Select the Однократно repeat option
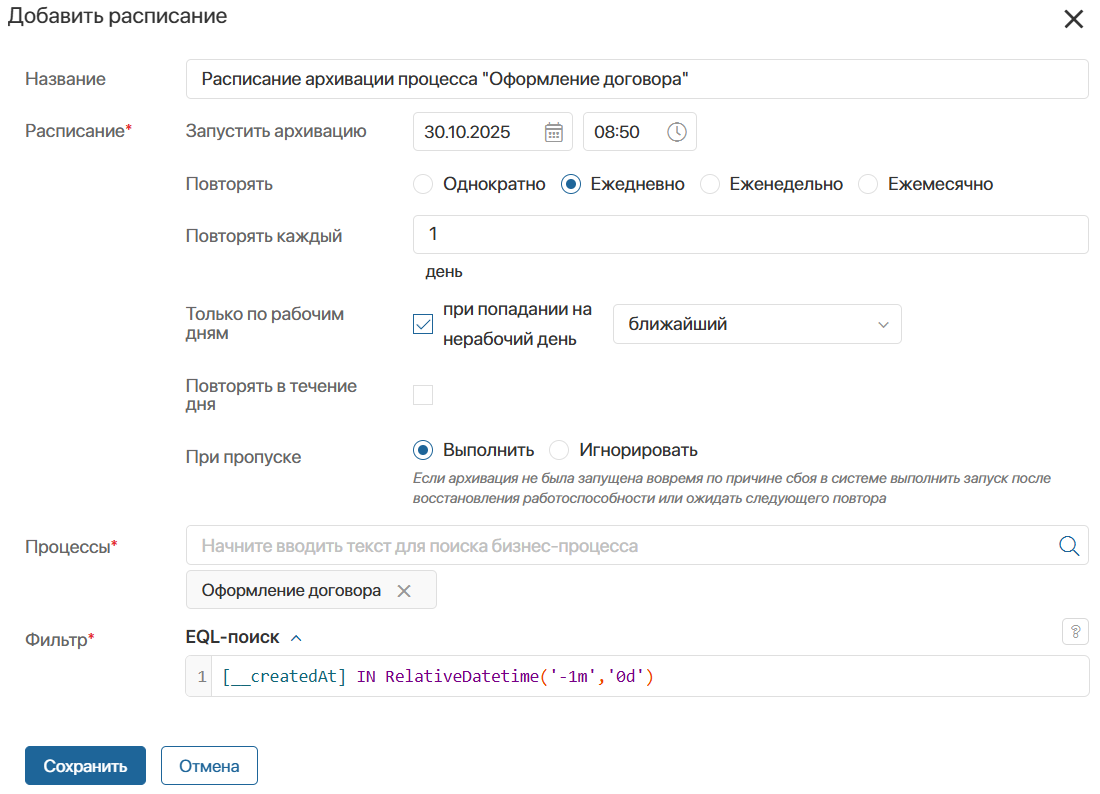This screenshot has height=794, width=1100. coord(423,185)
